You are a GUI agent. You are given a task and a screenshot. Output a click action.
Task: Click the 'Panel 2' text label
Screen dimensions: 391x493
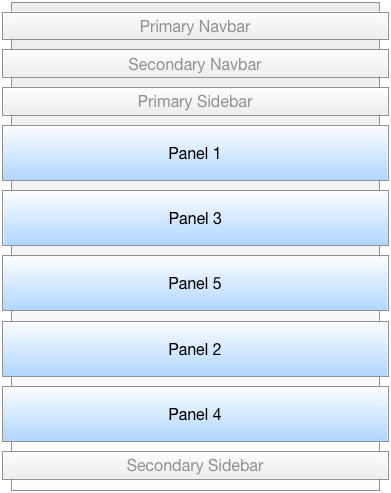point(195,350)
